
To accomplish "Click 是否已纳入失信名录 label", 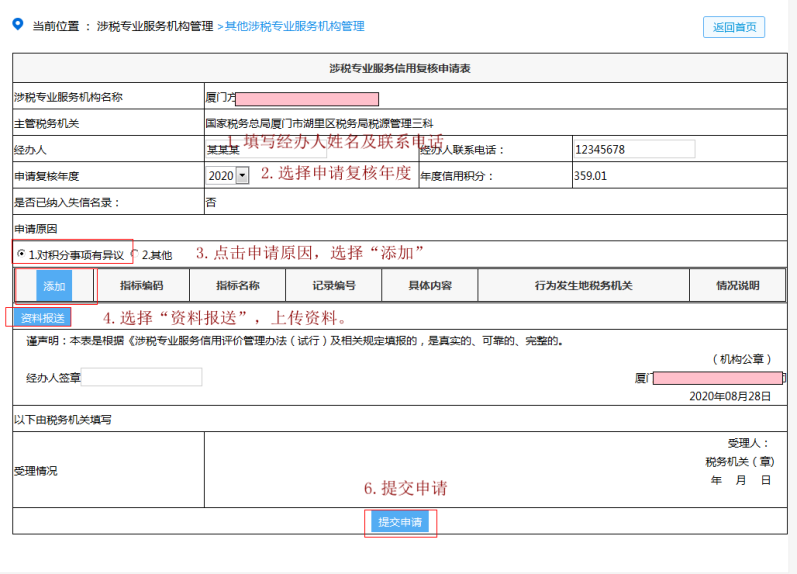I will pos(67,202).
